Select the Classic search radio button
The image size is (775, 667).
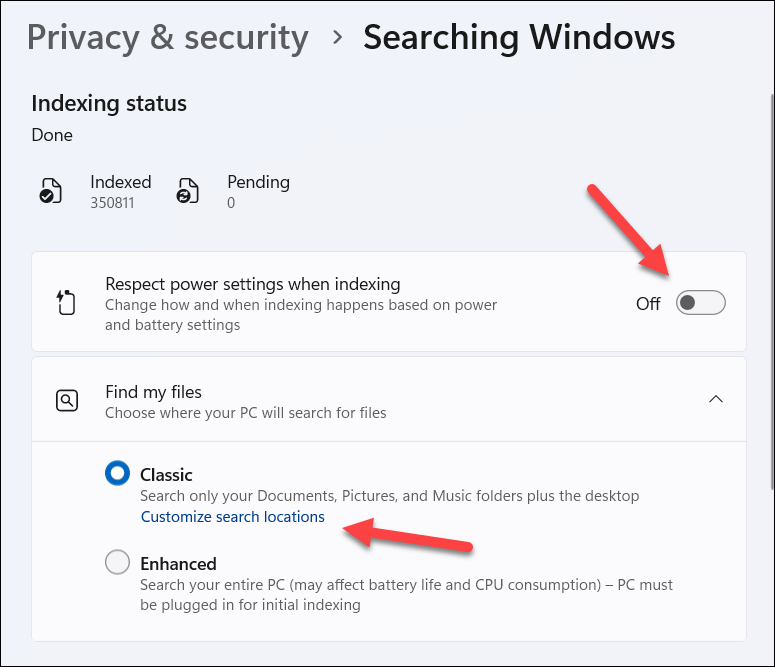[x=117, y=475]
